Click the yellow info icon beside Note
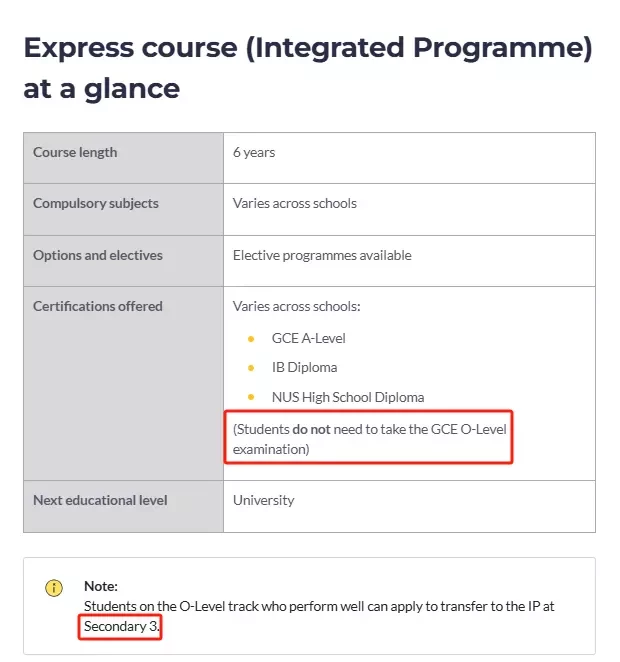The image size is (620, 662). click(54, 588)
